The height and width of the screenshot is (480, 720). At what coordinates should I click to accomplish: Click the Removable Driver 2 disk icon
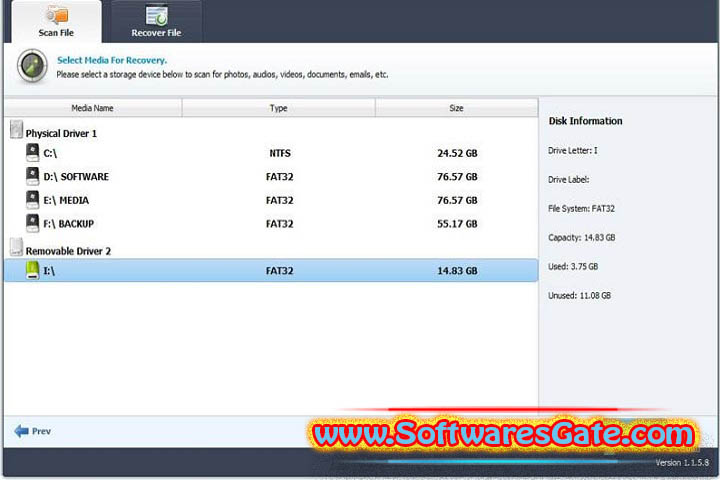[x=16, y=247]
